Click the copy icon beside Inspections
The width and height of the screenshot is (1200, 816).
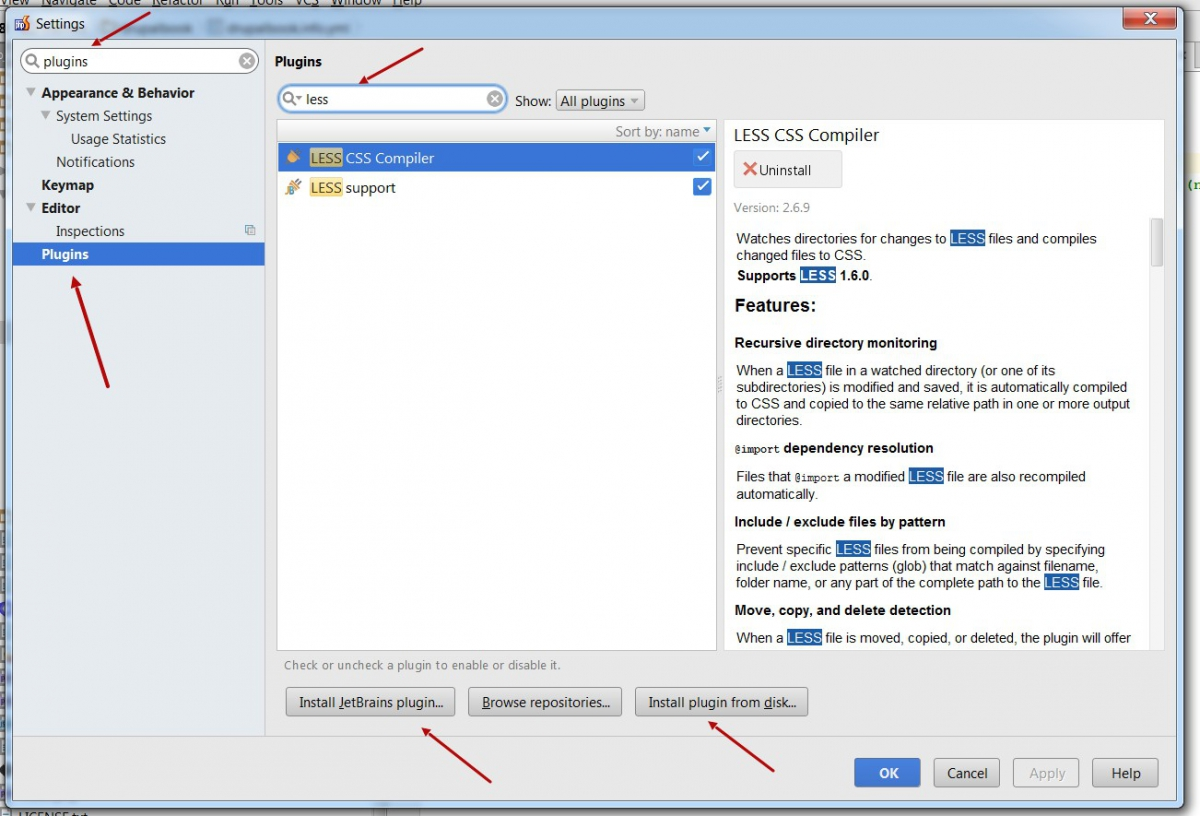pos(250,230)
